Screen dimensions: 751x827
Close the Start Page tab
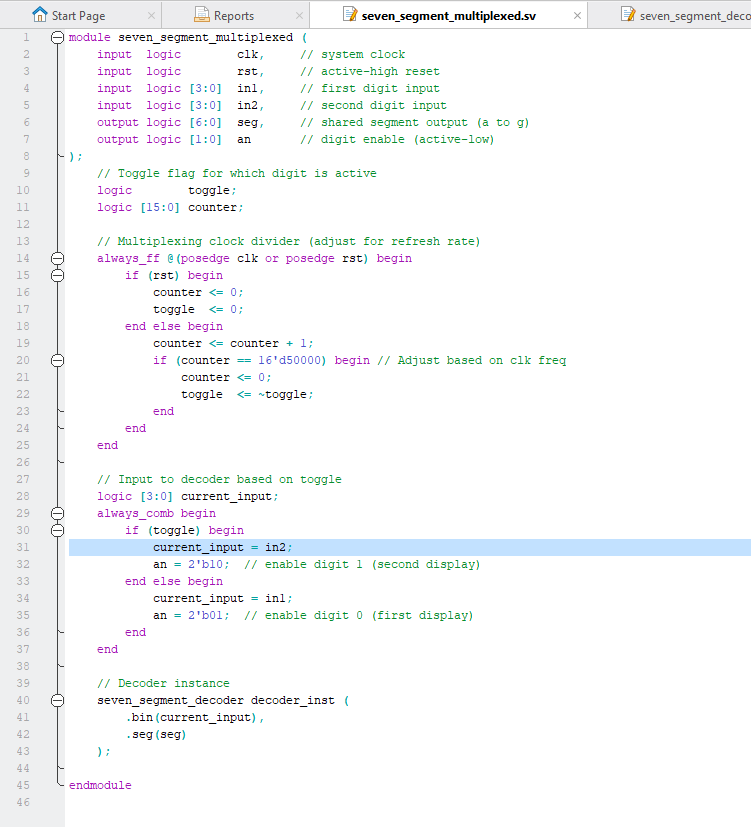pyautogui.click(x=151, y=16)
